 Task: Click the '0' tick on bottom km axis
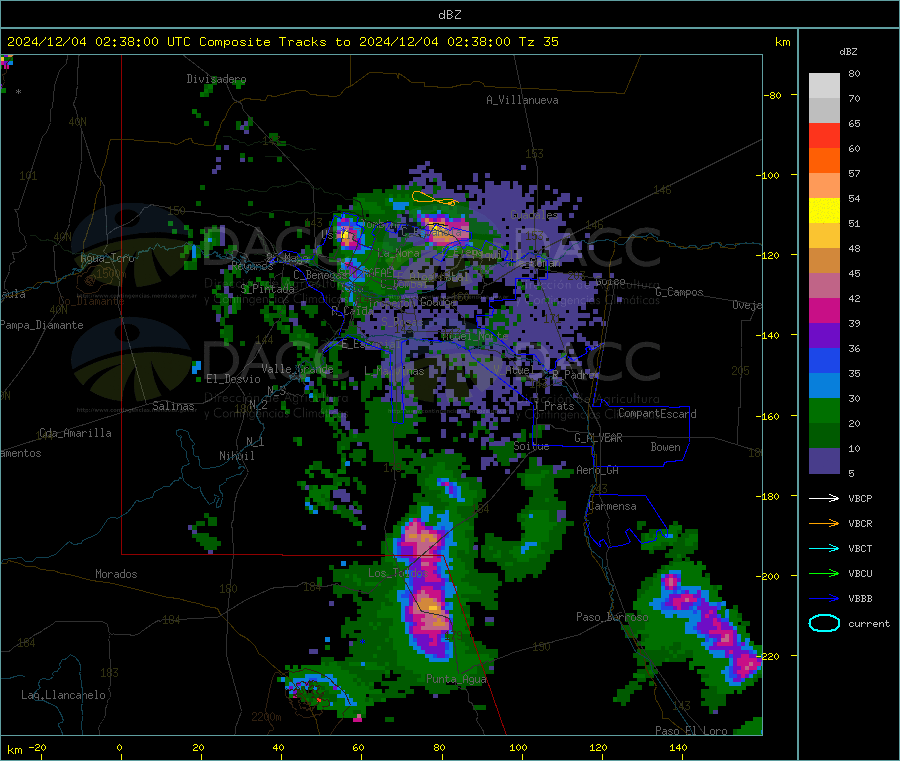119,747
